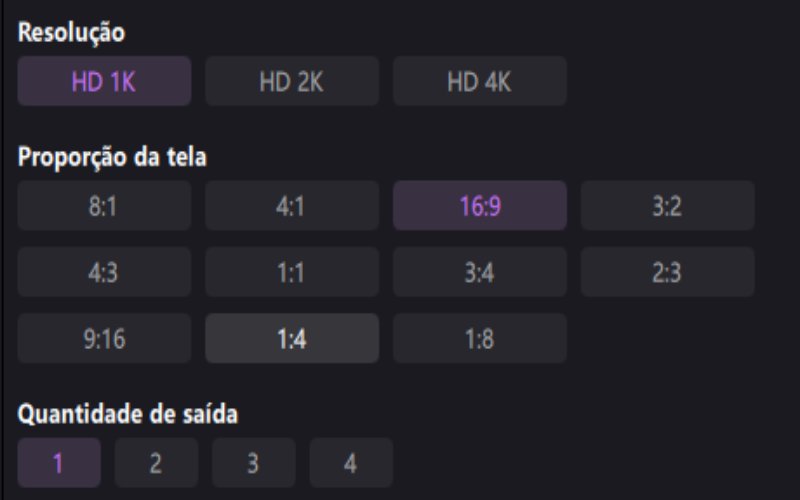Choose the 3:2 aspect ratio

667,206
